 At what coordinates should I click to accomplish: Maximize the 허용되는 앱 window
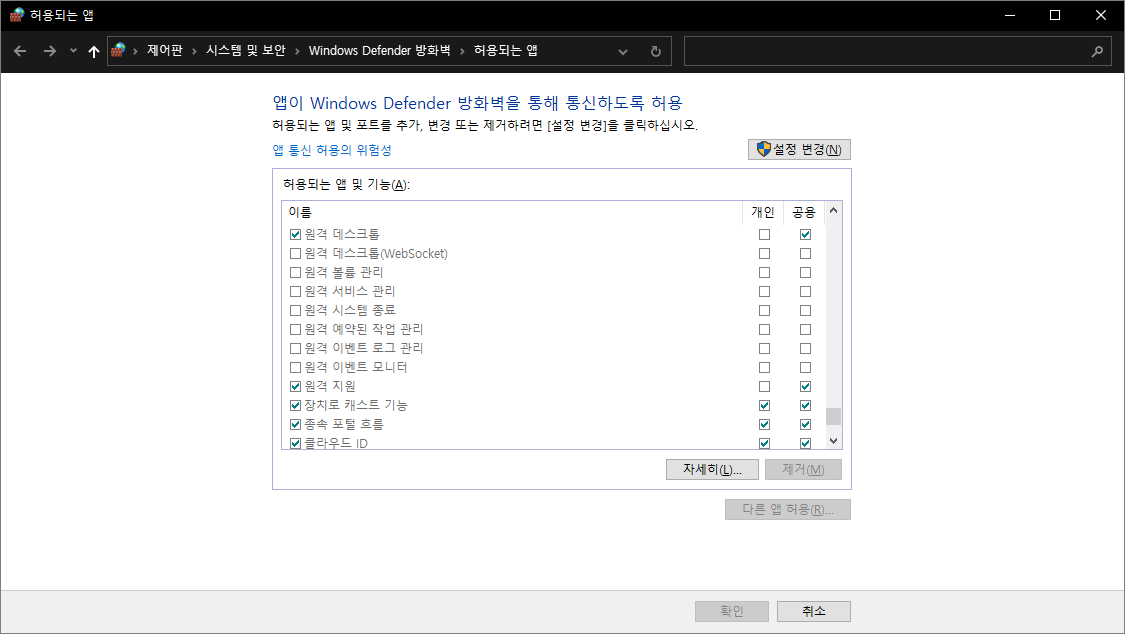tap(1055, 15)
